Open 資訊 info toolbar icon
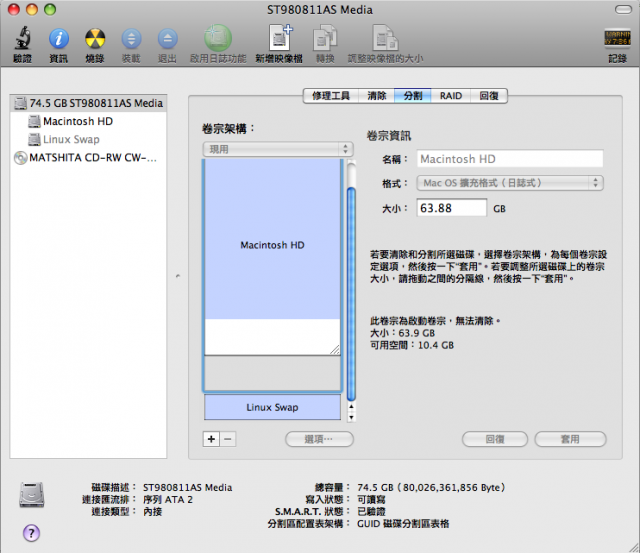The width and height of the screenshot is (640, 553). (58, 41)
